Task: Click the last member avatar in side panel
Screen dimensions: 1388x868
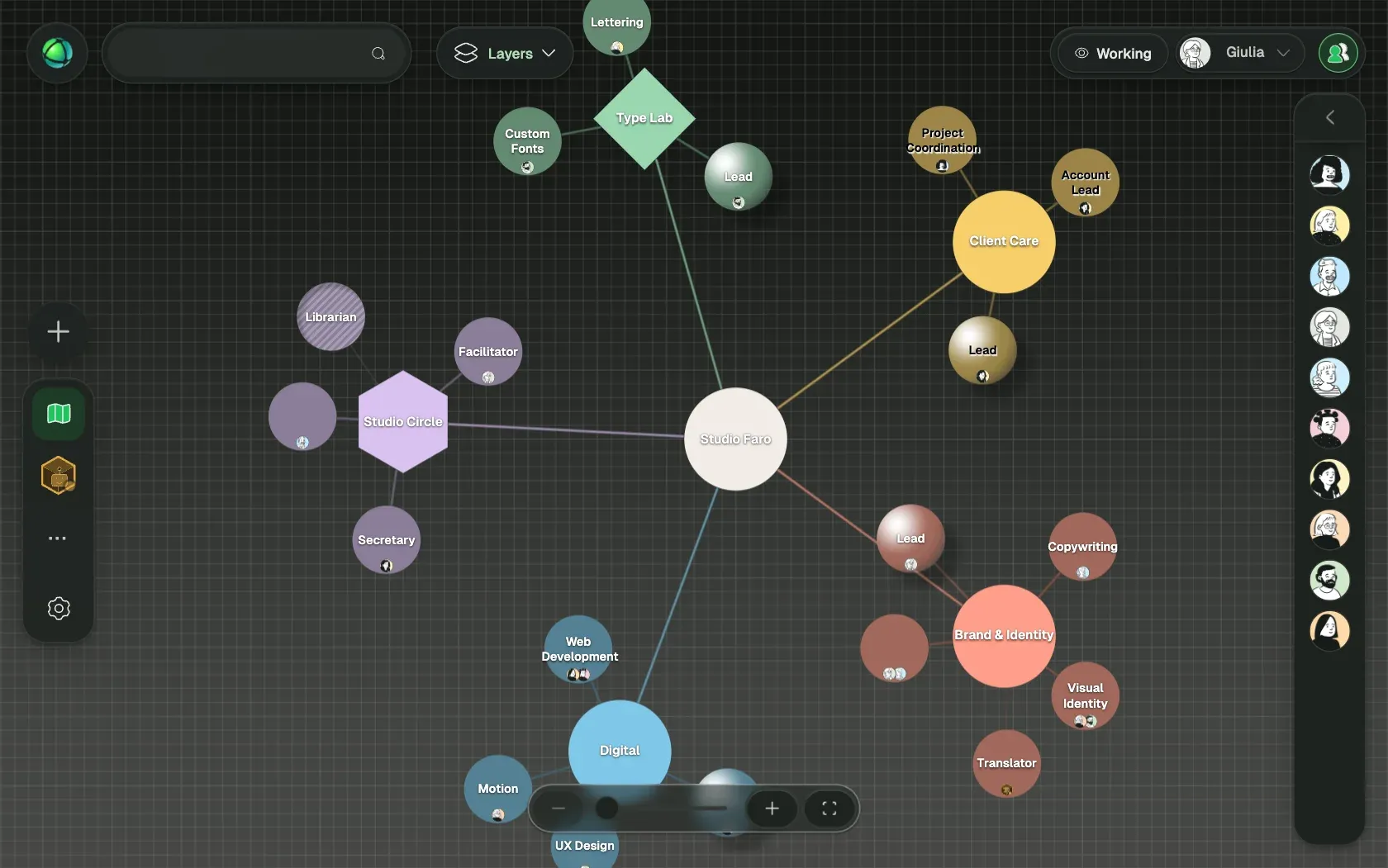Action: pos(1329,631)
